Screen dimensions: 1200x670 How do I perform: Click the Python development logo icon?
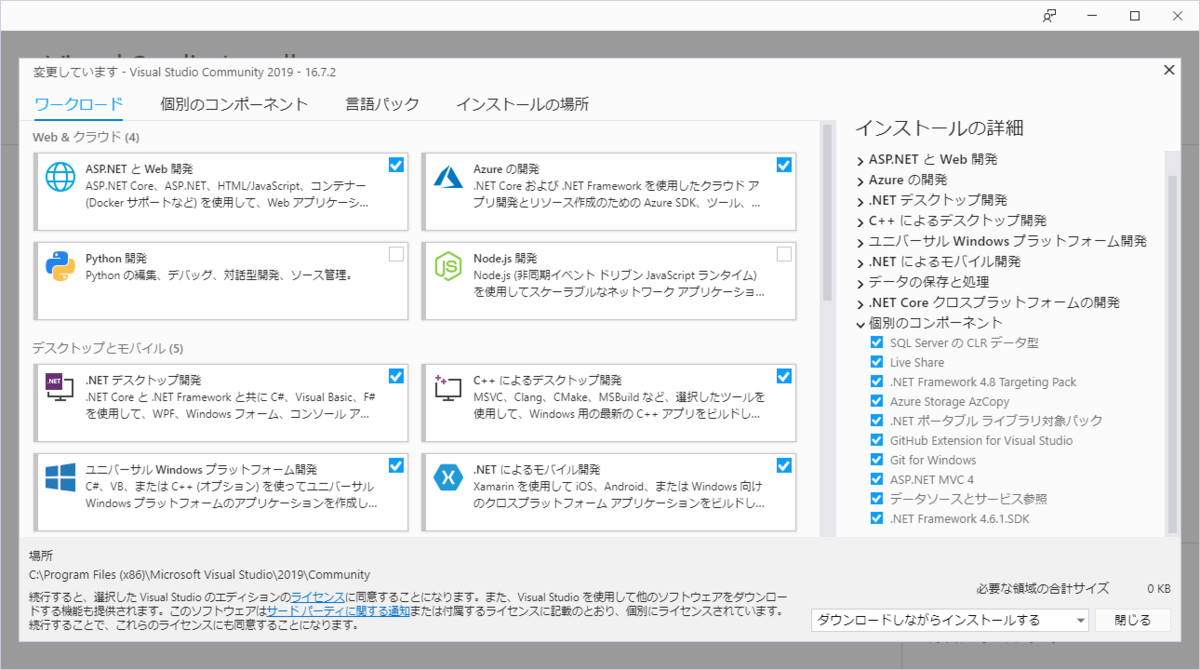[x=60, y=265]
